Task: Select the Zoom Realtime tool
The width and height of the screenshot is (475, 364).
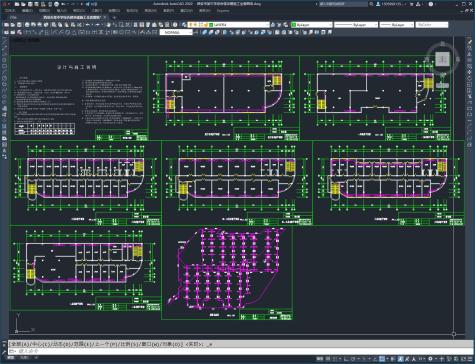Action: pos(115,25)
